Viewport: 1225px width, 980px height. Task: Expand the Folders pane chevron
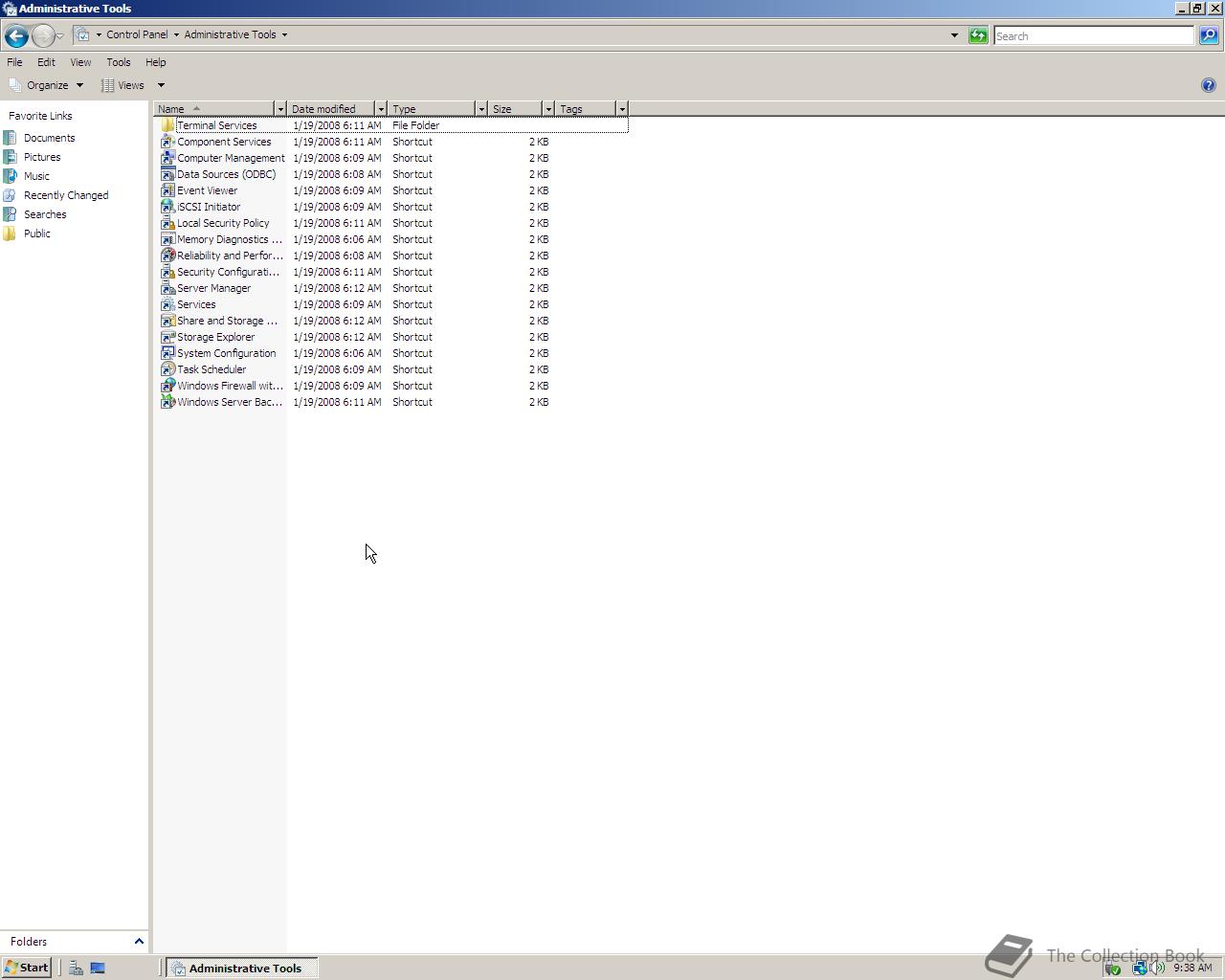(x=139, y=942)
